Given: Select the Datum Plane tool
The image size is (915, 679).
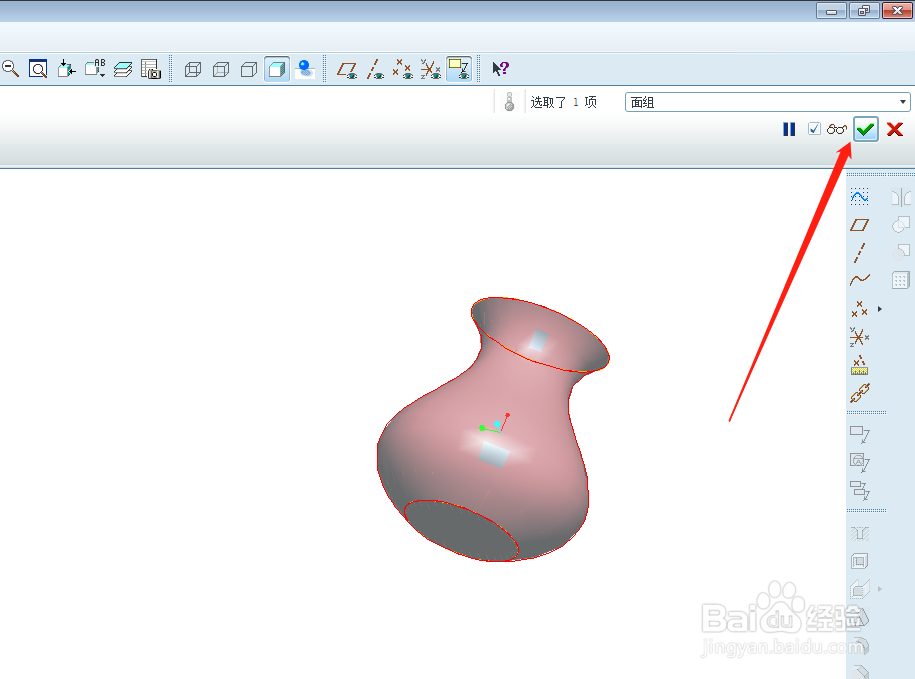Looking at the screenshot, I should point(859,225).
